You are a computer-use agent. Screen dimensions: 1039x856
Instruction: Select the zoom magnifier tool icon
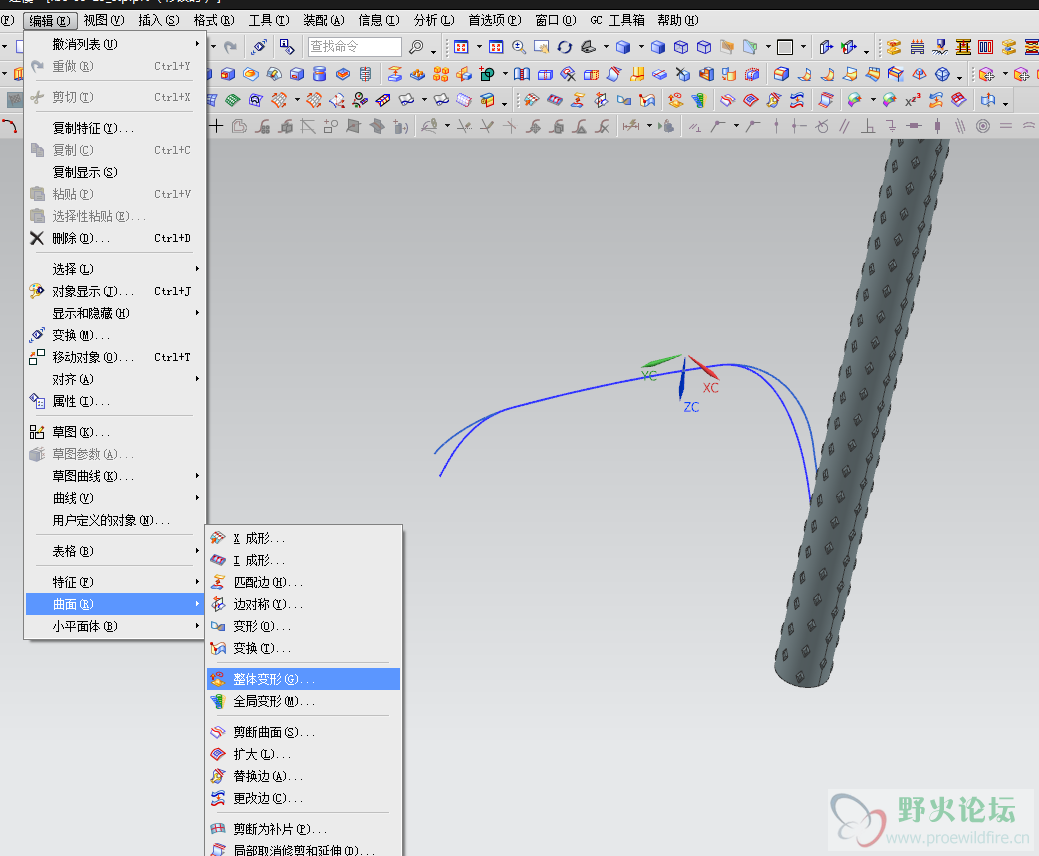(519, 46)
